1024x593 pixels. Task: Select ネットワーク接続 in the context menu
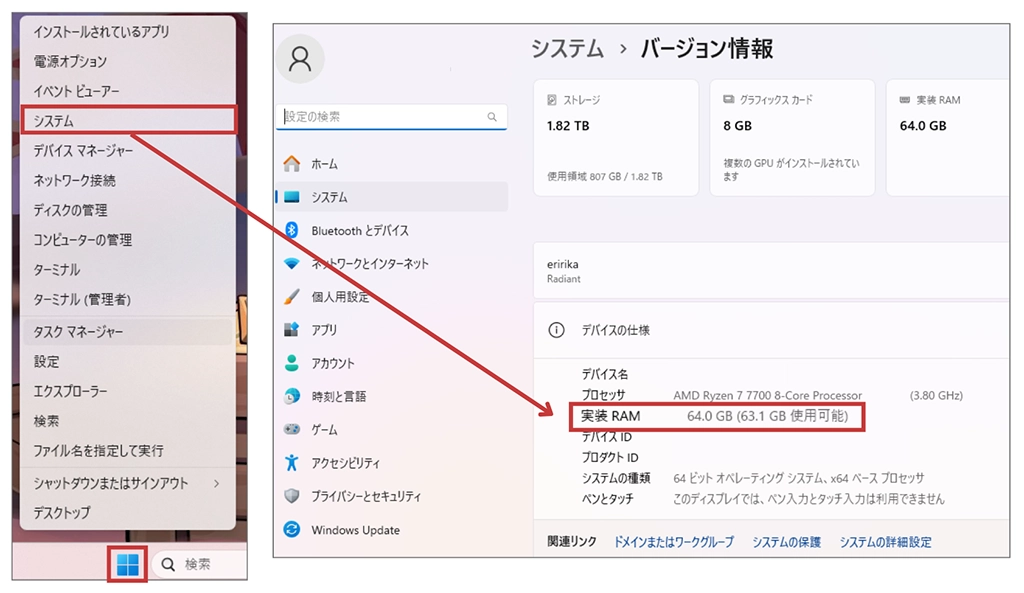coord(128,180)
